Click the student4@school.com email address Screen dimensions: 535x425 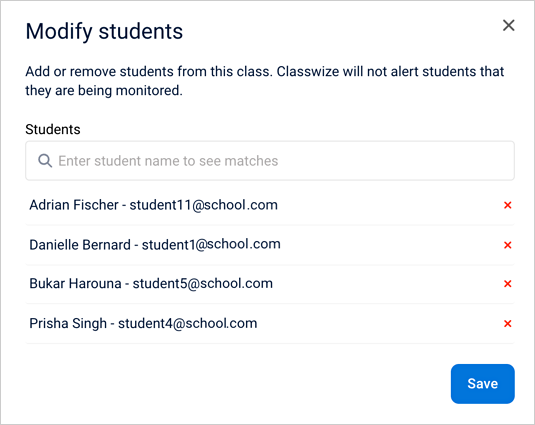[188, 323]
